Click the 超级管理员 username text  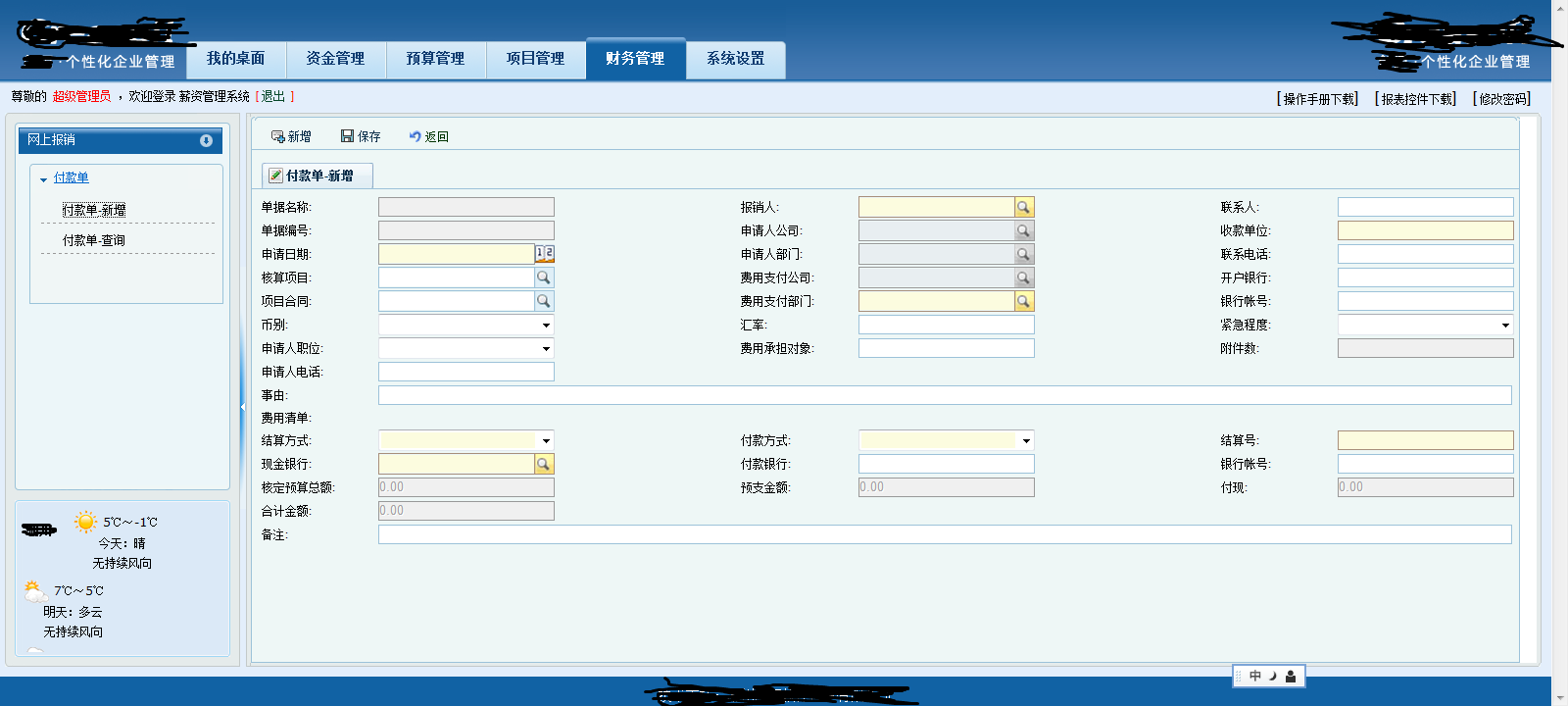(x=82, y=96)
